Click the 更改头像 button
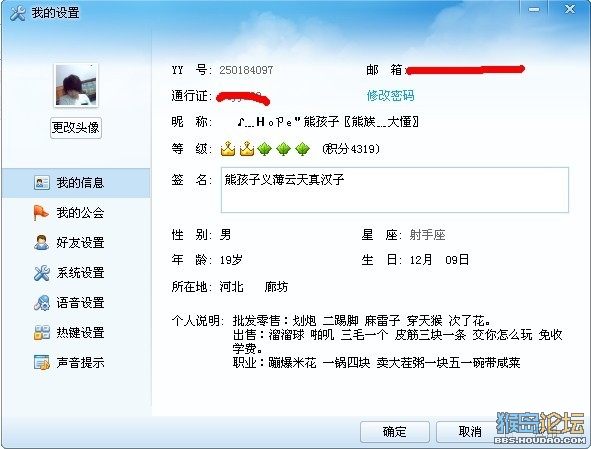Image resolution: width=591 pixels, height=449 pixels. click(x=76, y=128)
